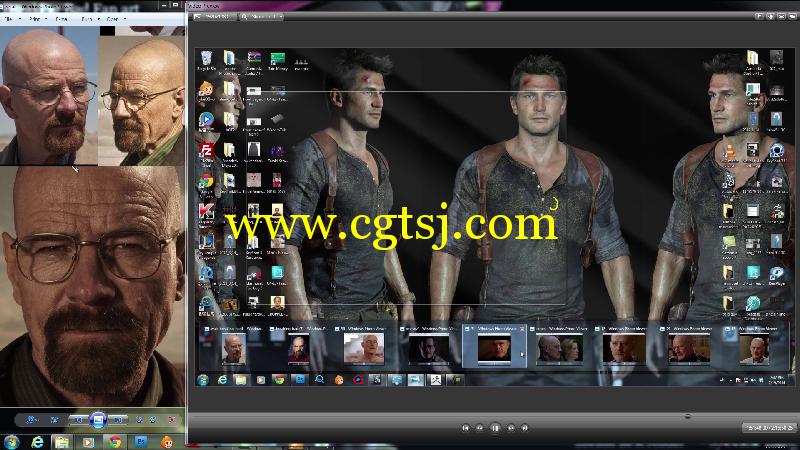Select the highlighted dark preview thumbnail
Viewport: 800px width, 450px height.
pyautogui.click(x=494, y=345)
